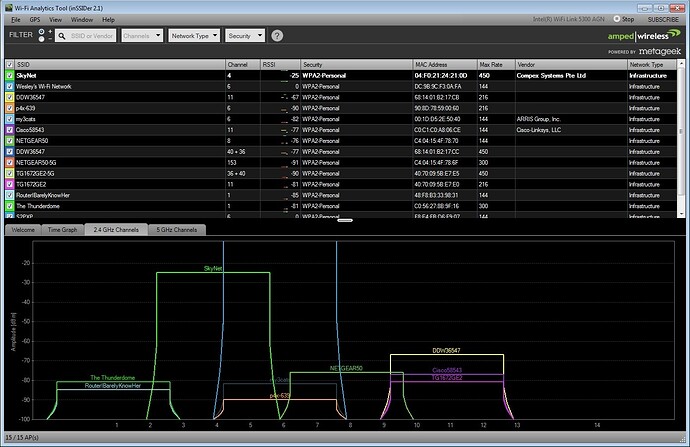Sort by the Channel column header
The width and height of the screenshot is (690, 447).
pyautogui.click(x=243, y=65)
